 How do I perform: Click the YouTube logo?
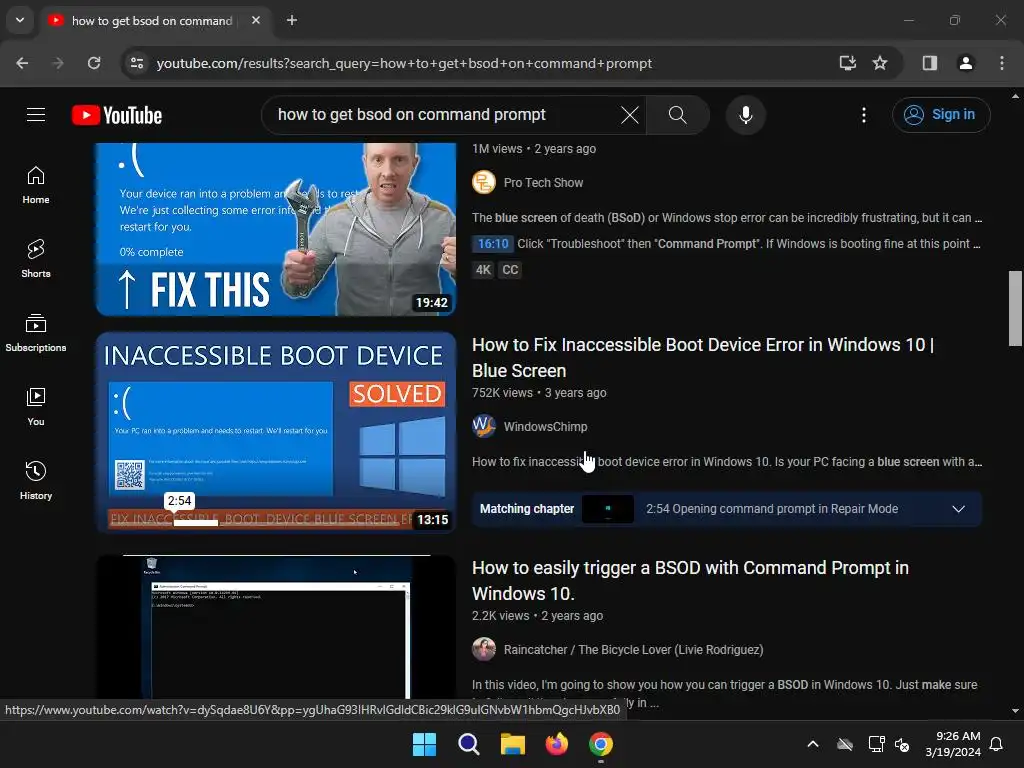point(117,115)
